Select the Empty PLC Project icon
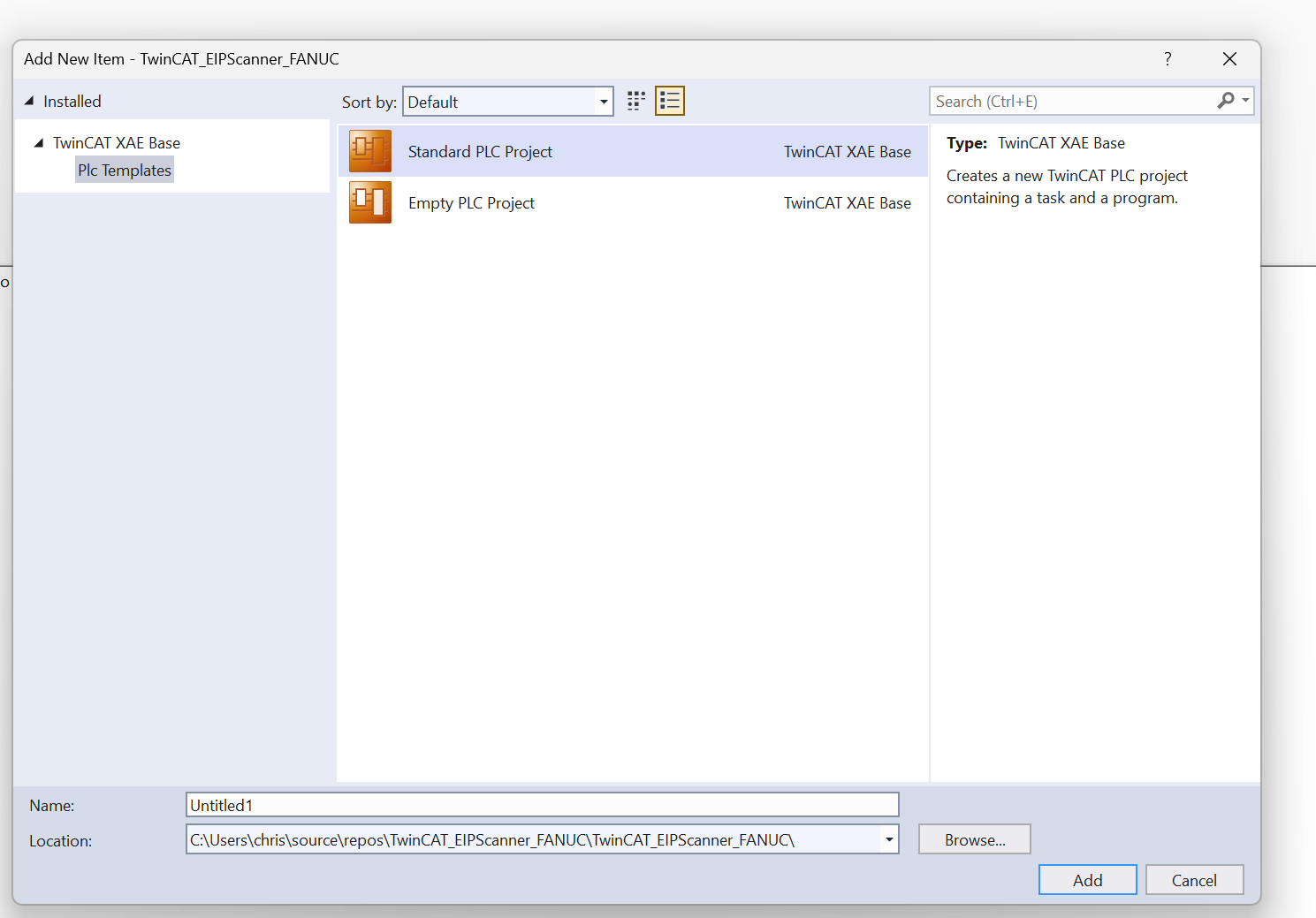This screenshot has width=1316, height=918. coord(370,202)
